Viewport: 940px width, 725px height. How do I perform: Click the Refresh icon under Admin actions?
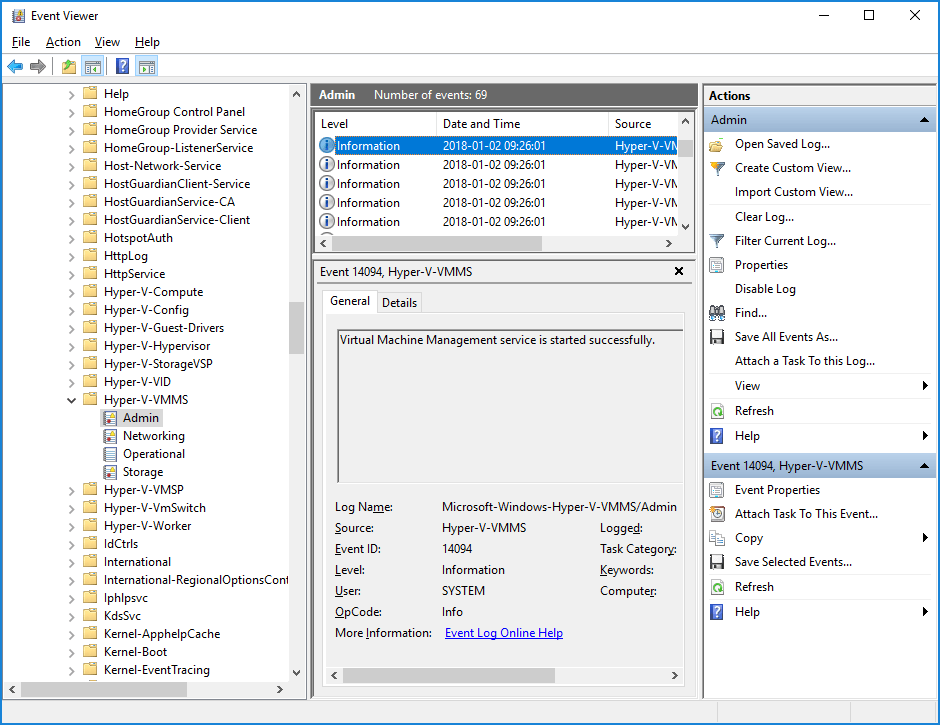tap(716, 411)
